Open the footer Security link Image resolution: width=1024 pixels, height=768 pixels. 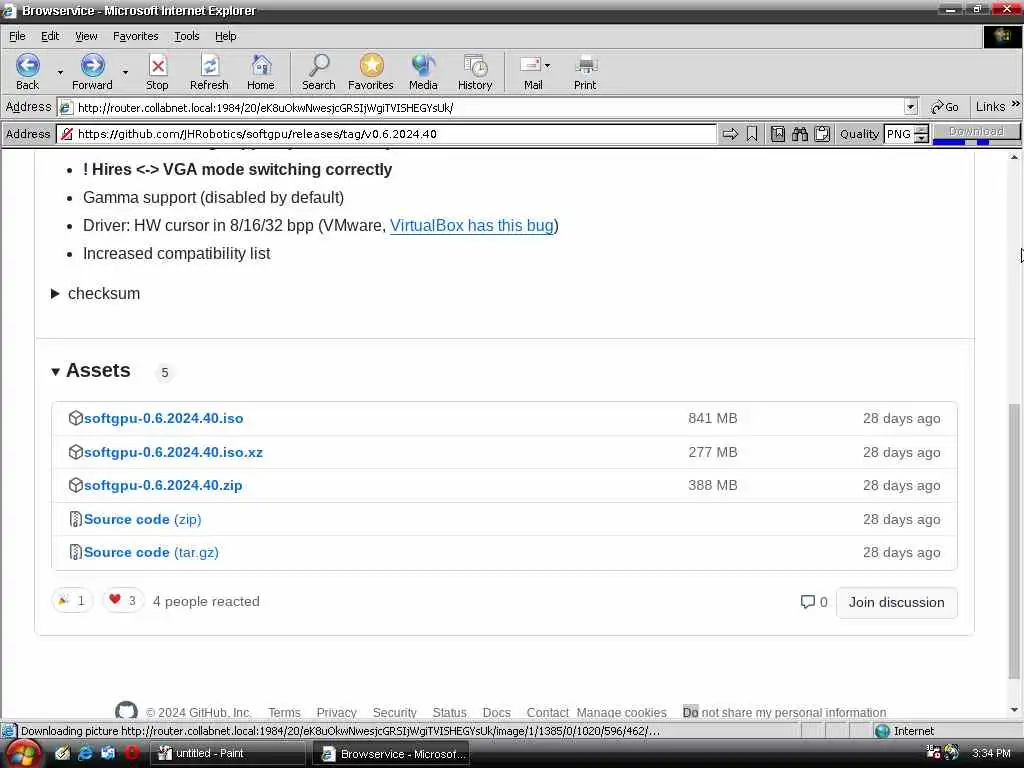click(394, 712)
